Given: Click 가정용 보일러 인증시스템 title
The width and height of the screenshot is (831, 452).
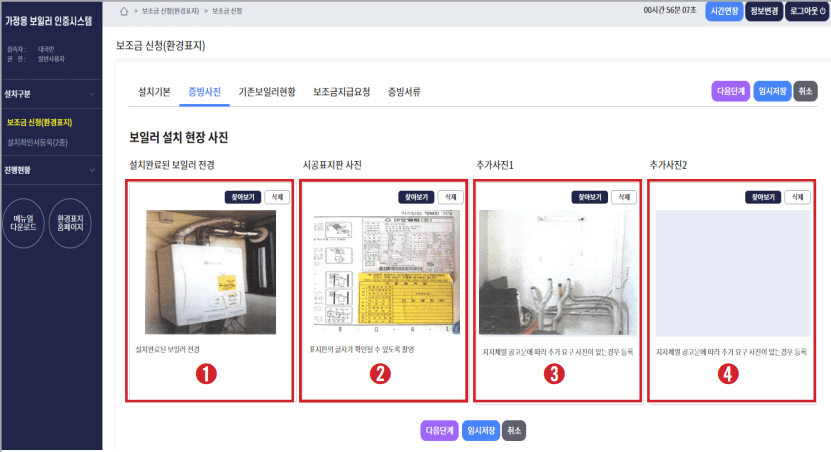Looking at the screenshot, I should pos(49,21).
